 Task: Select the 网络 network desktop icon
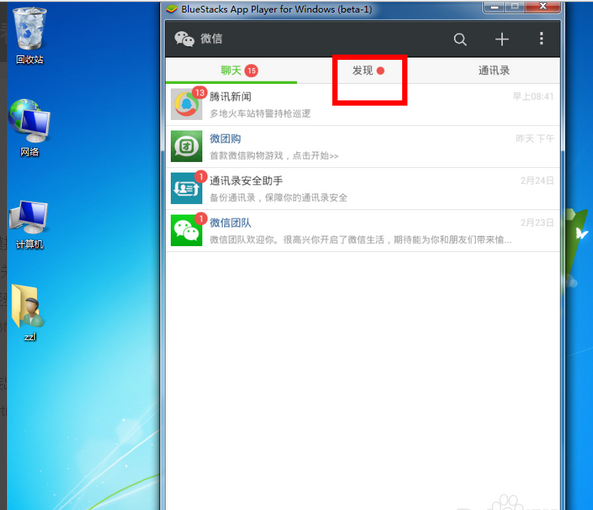point(29,128)
